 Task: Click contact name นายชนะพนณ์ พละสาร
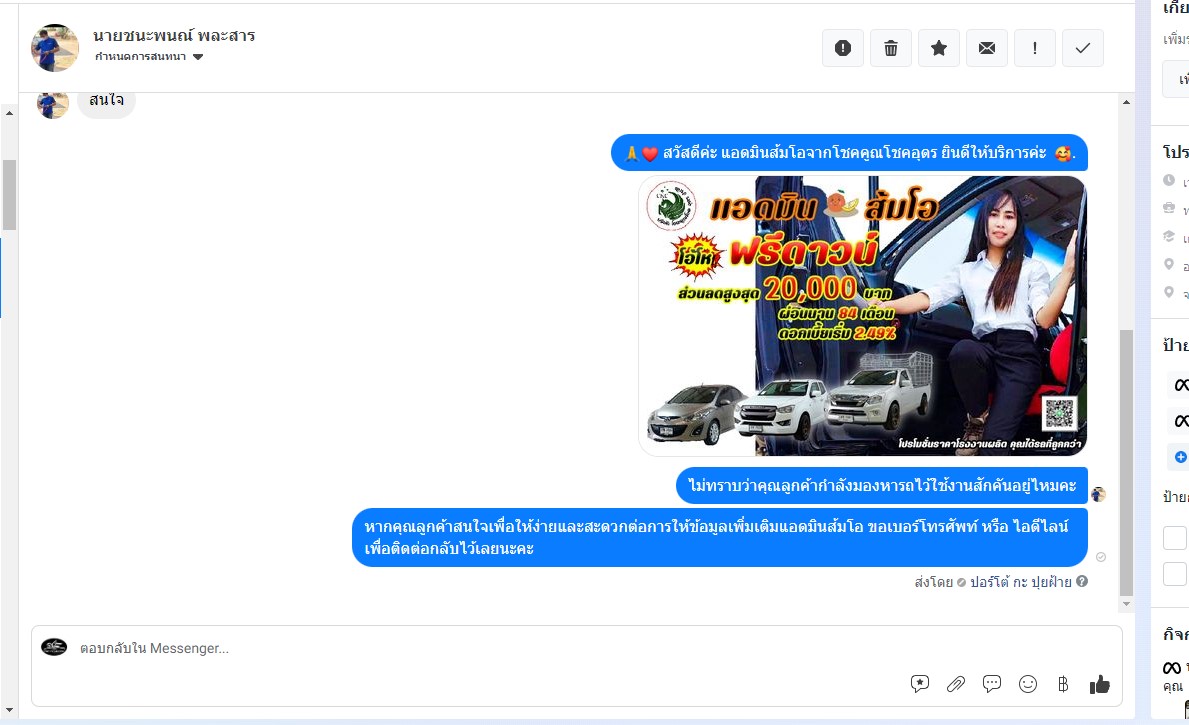(x=174, y=36)
